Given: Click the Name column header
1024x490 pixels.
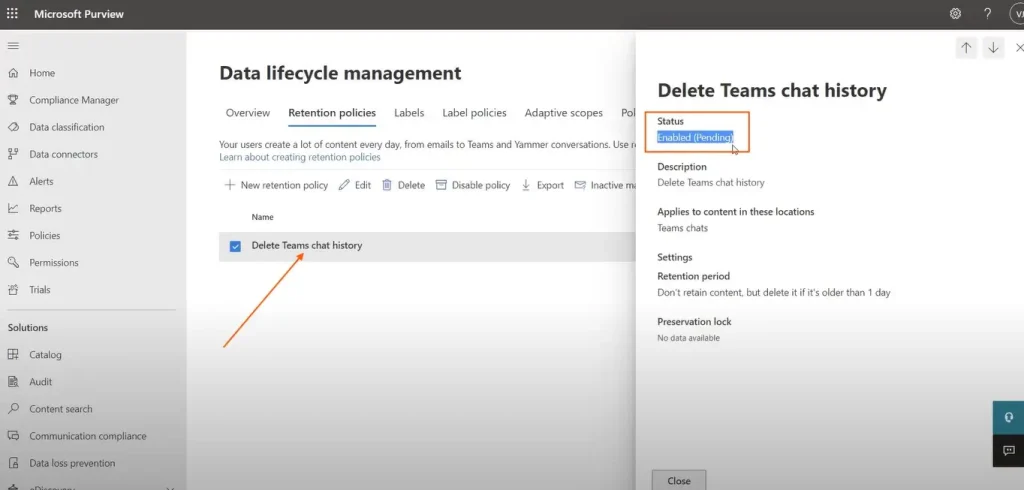Looking at the screenshot, I should (263, 217).
